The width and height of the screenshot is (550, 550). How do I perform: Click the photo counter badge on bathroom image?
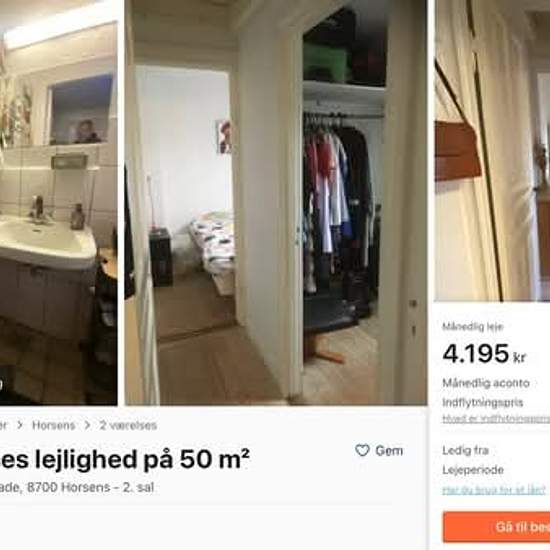[x=1, y=384]
